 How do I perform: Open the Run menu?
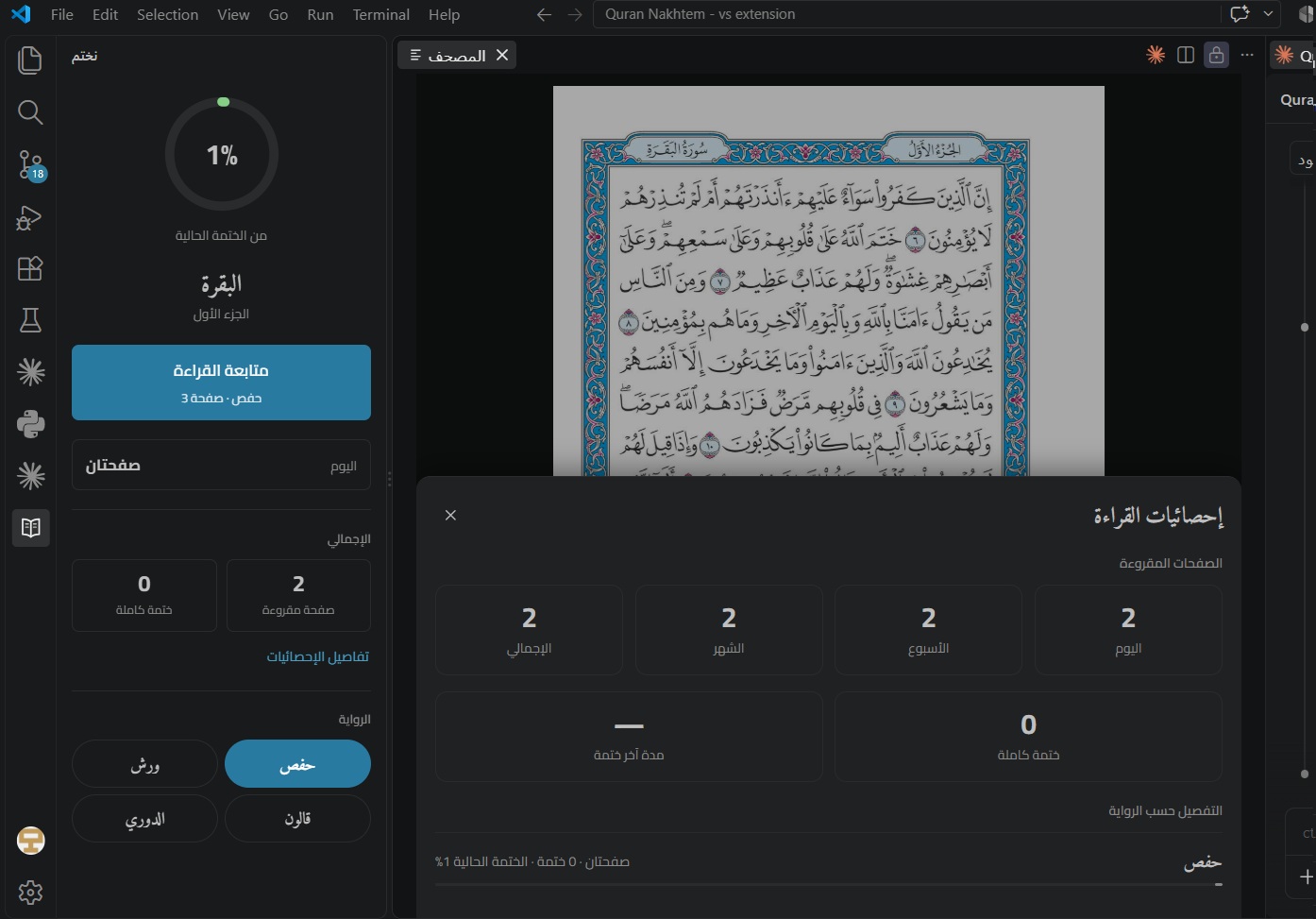pos(320,14)
